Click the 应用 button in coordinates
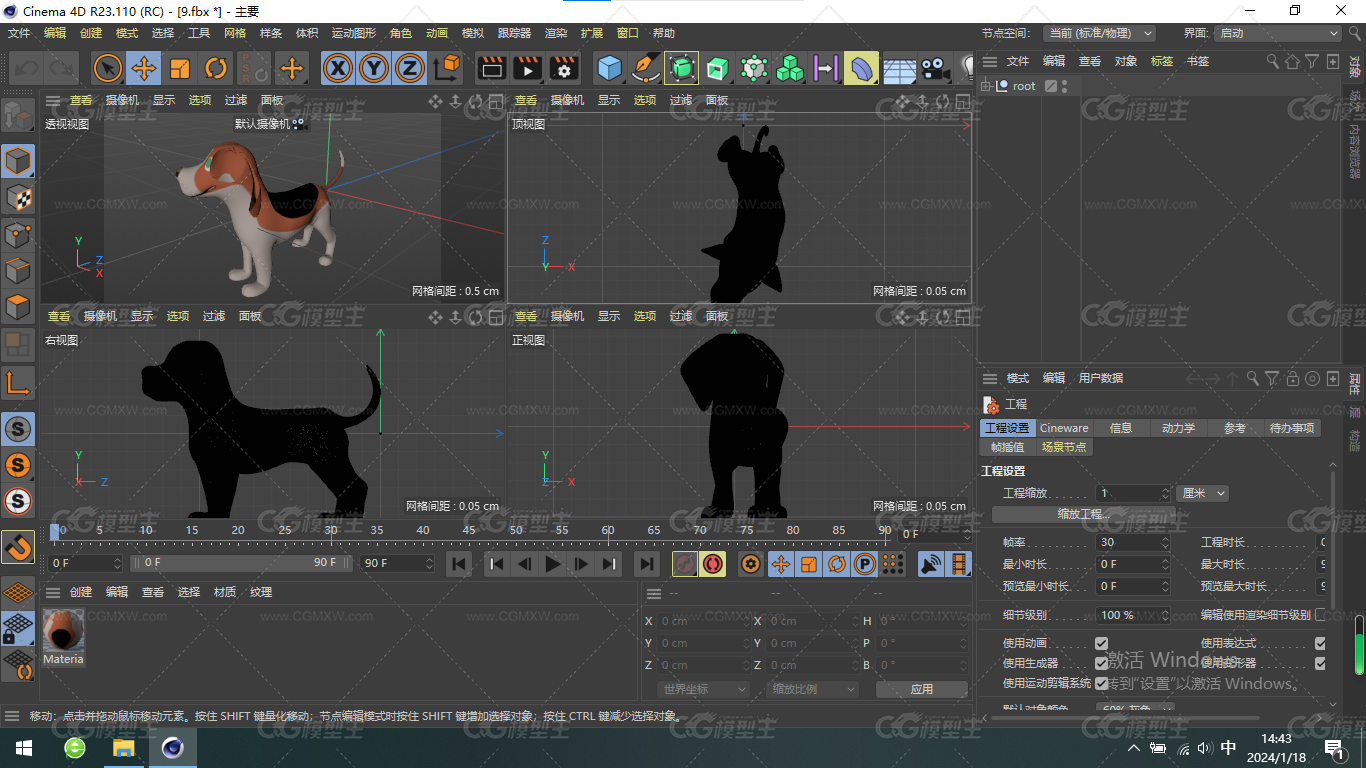The image size is (1366, 768). tap(922, 689)
